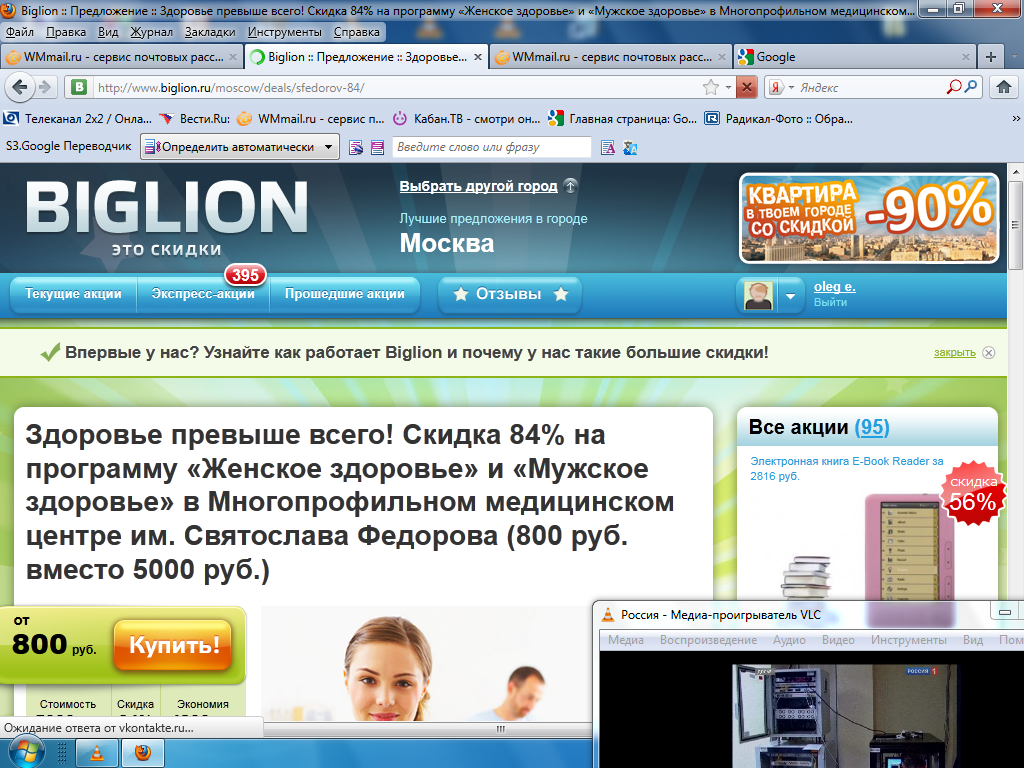Viewport: 1024px width, 768px height.
Task: Click the Выйти logout link
Action: point(830,302)
